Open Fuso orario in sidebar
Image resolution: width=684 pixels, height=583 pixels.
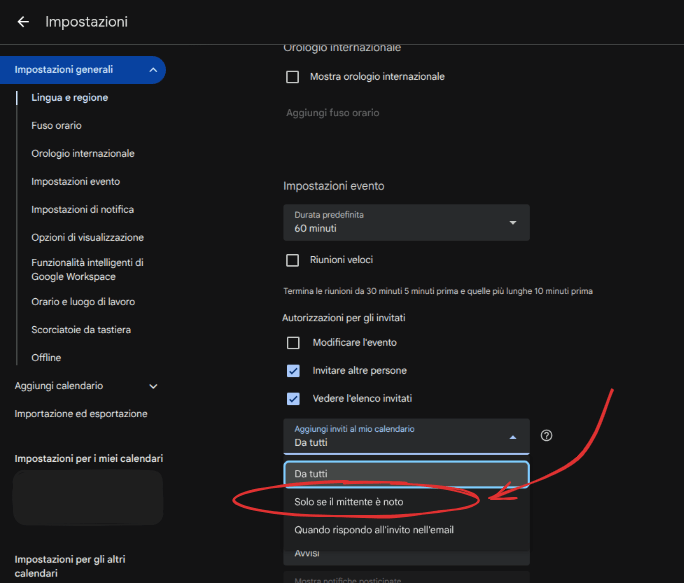(x=57, y=126)
